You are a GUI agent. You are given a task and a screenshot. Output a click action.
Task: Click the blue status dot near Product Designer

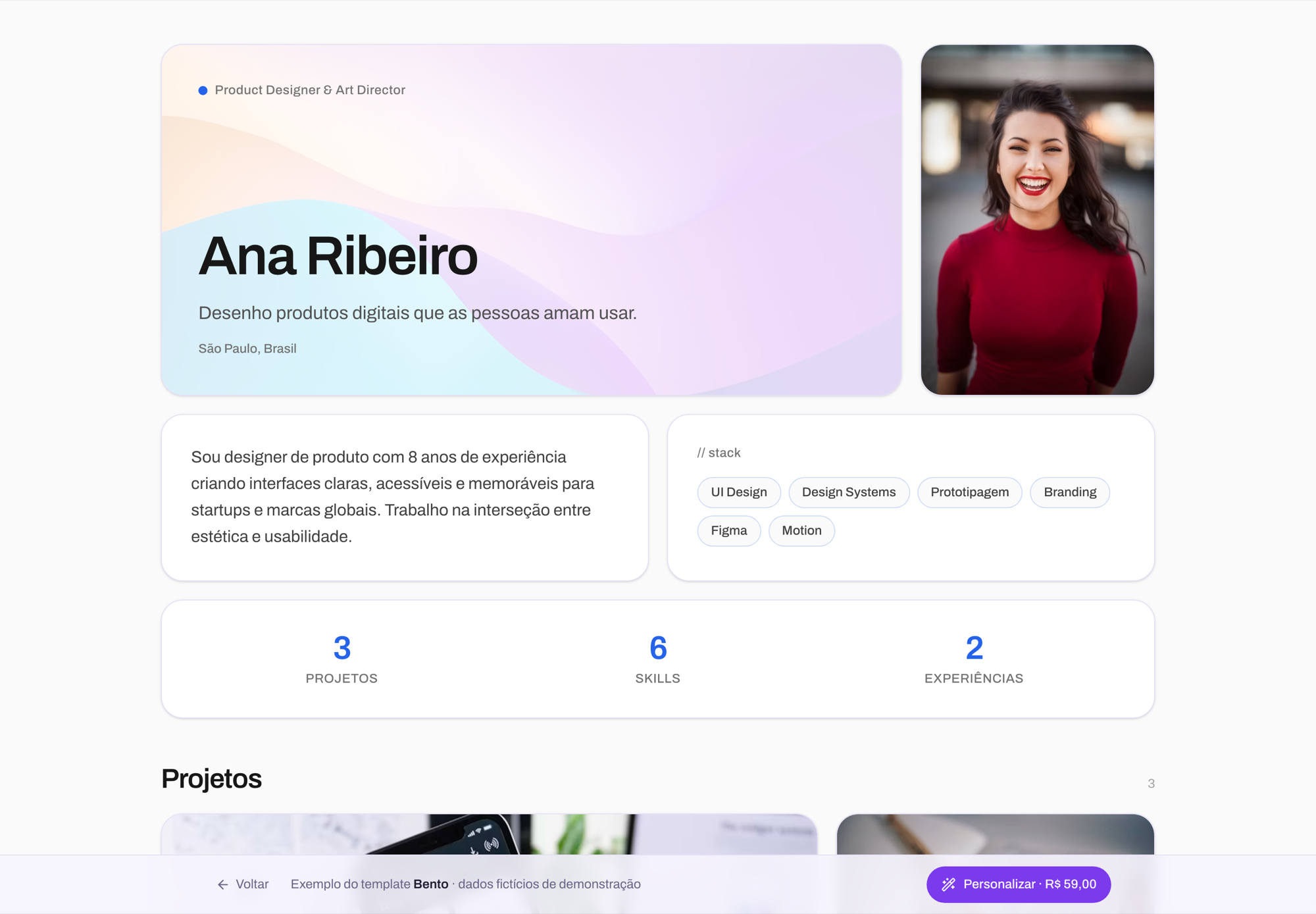(x=203, y=90)
